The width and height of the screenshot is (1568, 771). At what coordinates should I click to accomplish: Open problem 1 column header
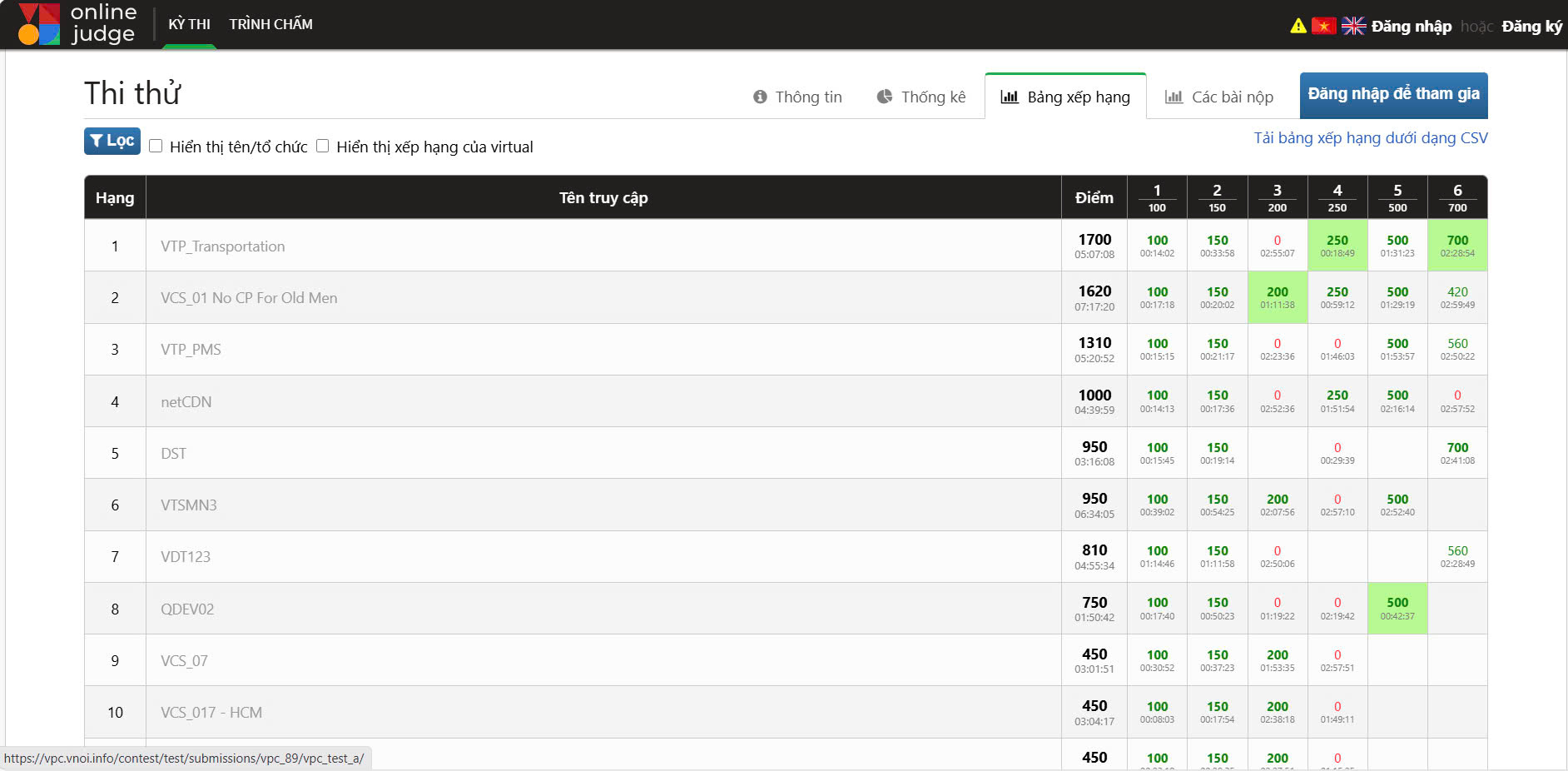[1157, 197]
